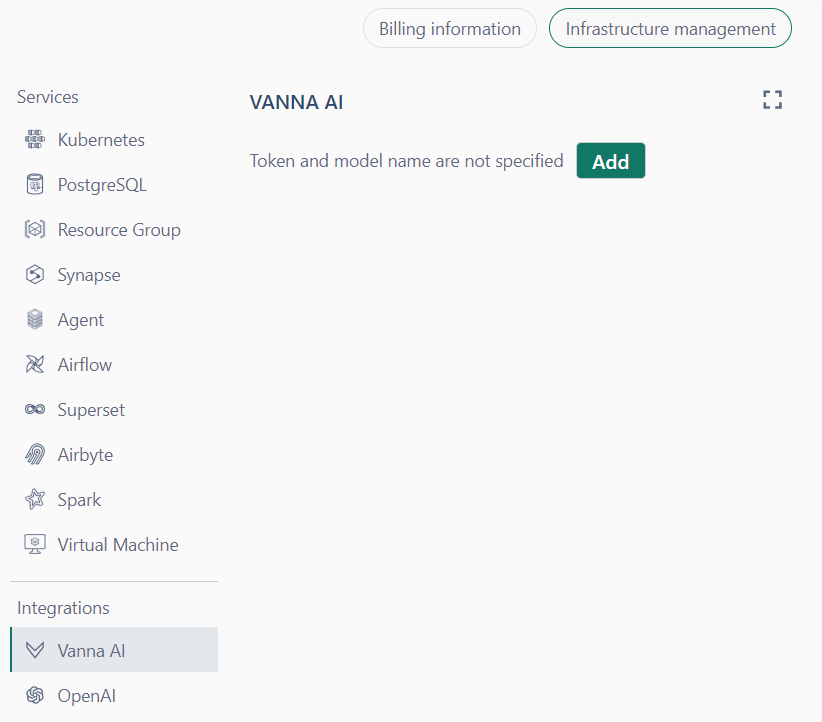Click the Integrations section heading
822x722 pixels.
(x=63, y=608)
